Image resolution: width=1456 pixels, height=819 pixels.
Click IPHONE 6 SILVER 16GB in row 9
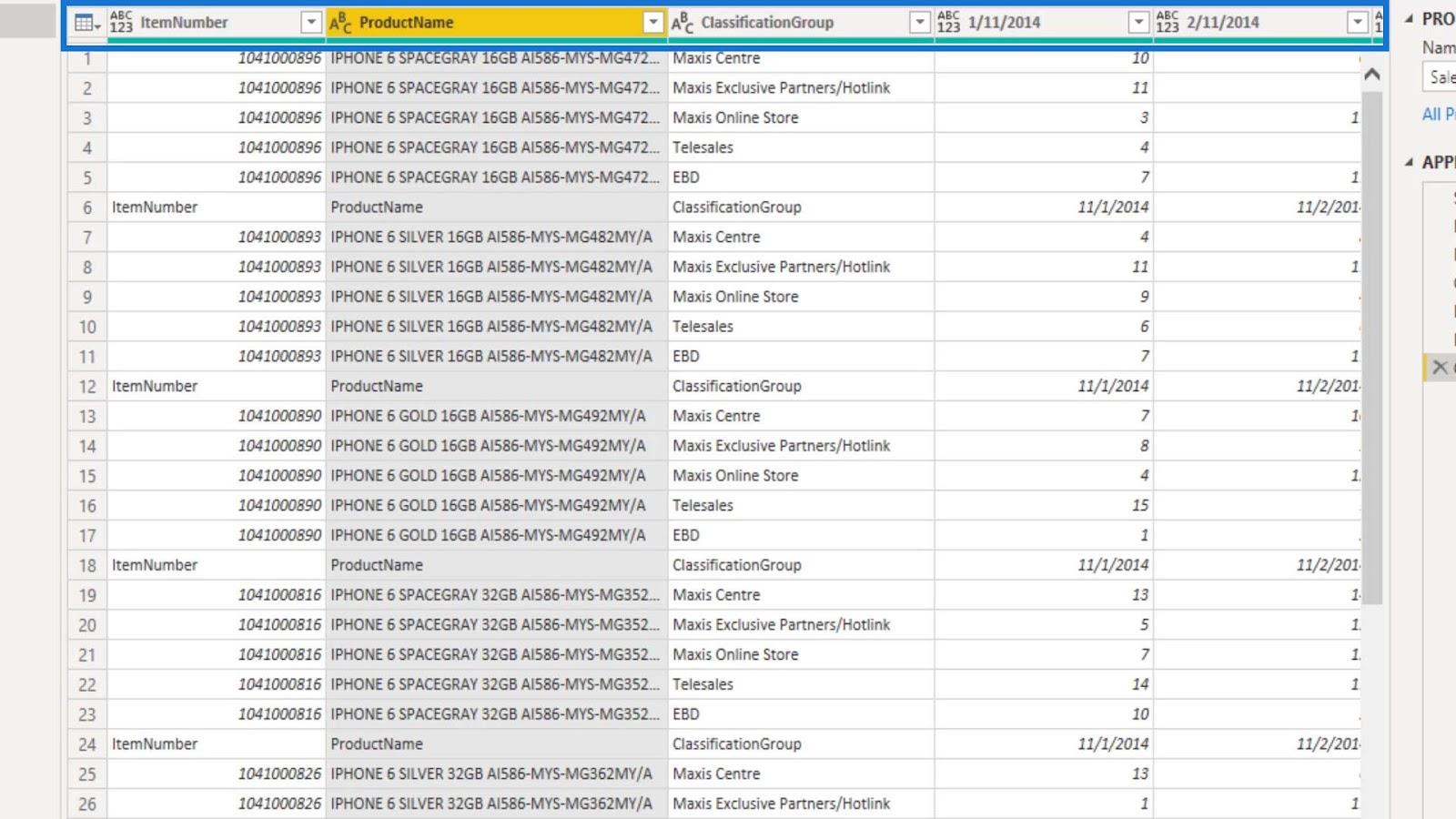[491, 297]
